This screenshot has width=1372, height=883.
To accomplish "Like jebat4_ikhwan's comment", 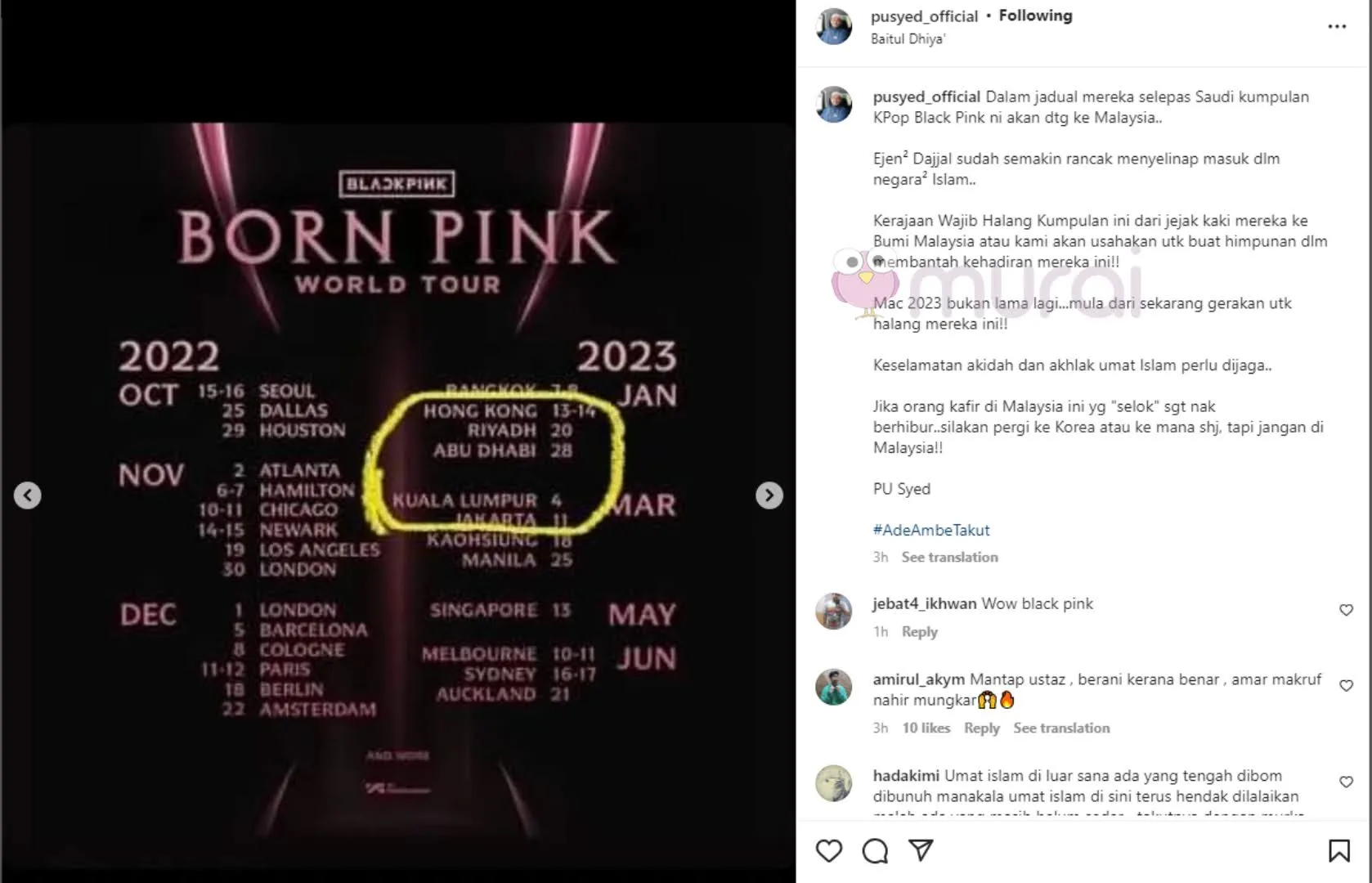I will (x=1346, y=610).
